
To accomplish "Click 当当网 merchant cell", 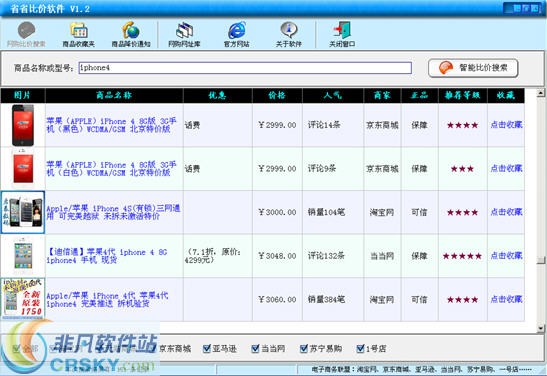I will [382, 256].
